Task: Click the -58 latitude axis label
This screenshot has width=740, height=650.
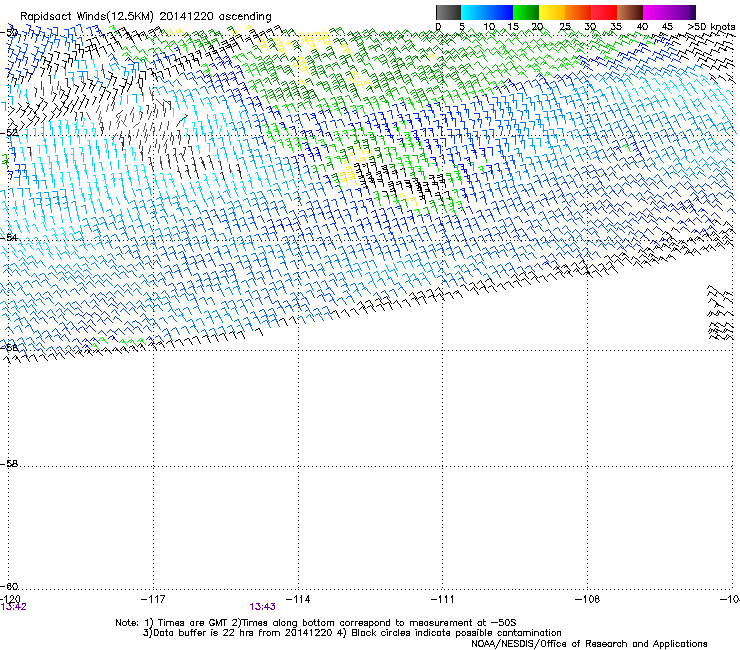Action: click(9, 464)
